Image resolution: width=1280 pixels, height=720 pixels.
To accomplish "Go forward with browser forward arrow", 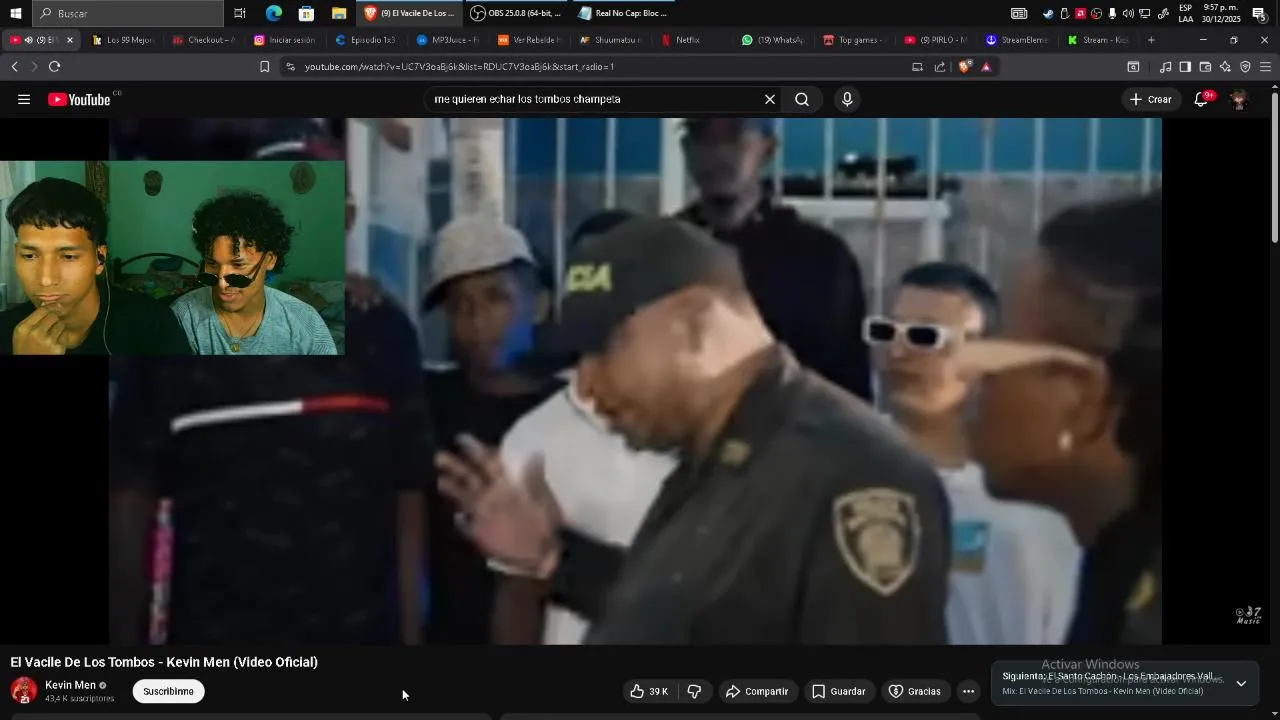I will pyautogui.click(x=34, y=67).
